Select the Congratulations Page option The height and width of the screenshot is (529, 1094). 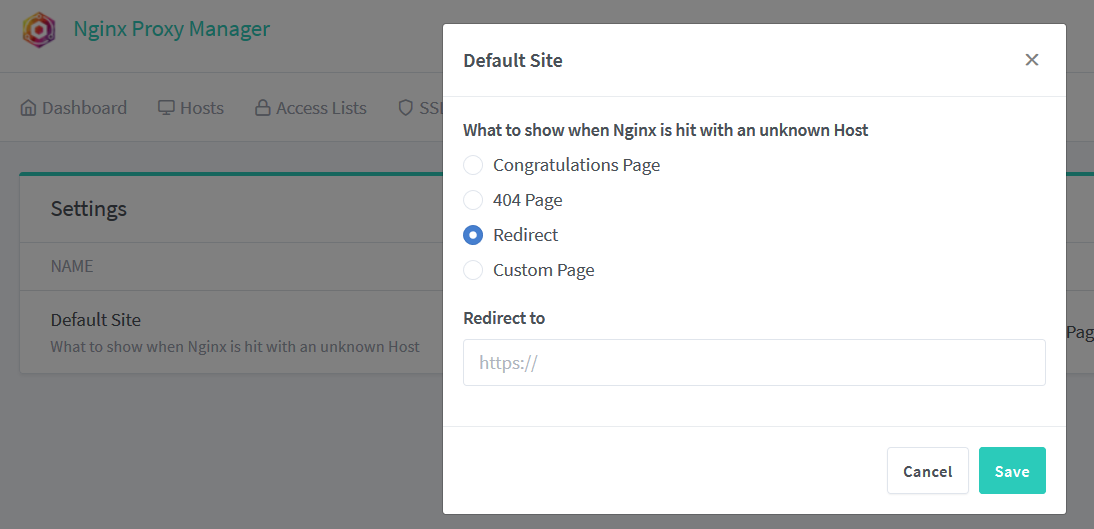click(x=473, y=165)
